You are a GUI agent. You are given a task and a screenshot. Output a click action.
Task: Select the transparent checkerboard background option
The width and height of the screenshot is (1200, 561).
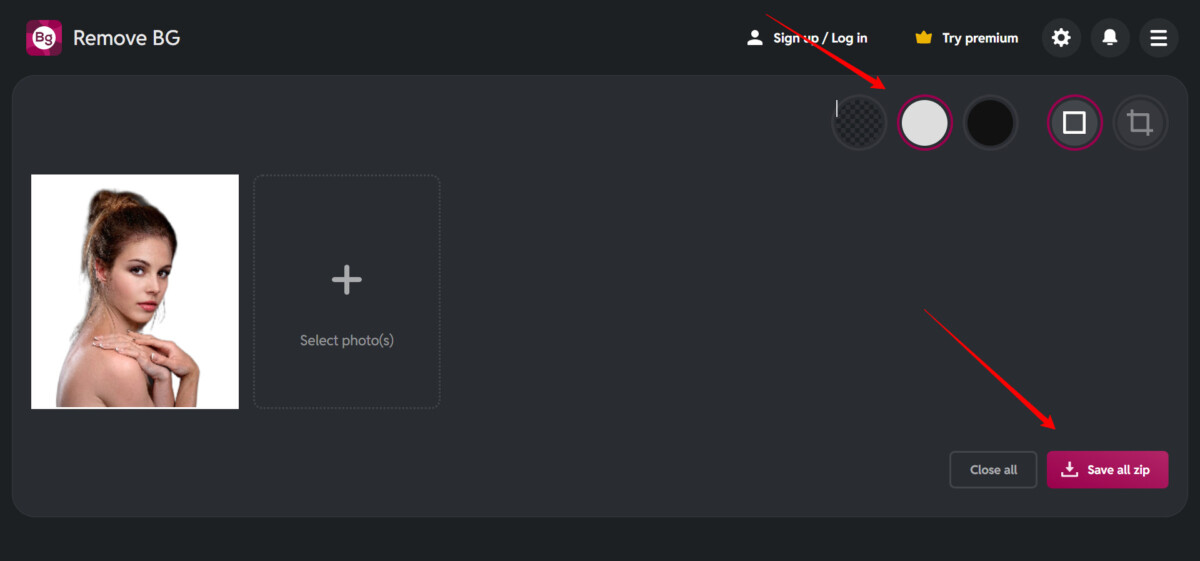(x=860, y=123)
